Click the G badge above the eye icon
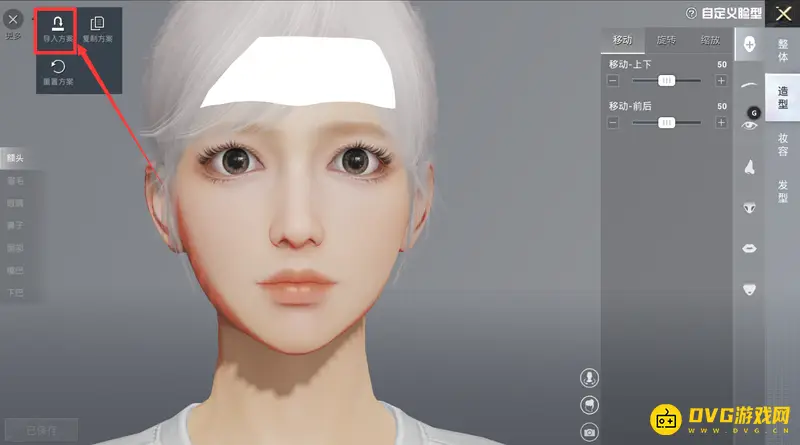800x445 pixels. [754, 113]
